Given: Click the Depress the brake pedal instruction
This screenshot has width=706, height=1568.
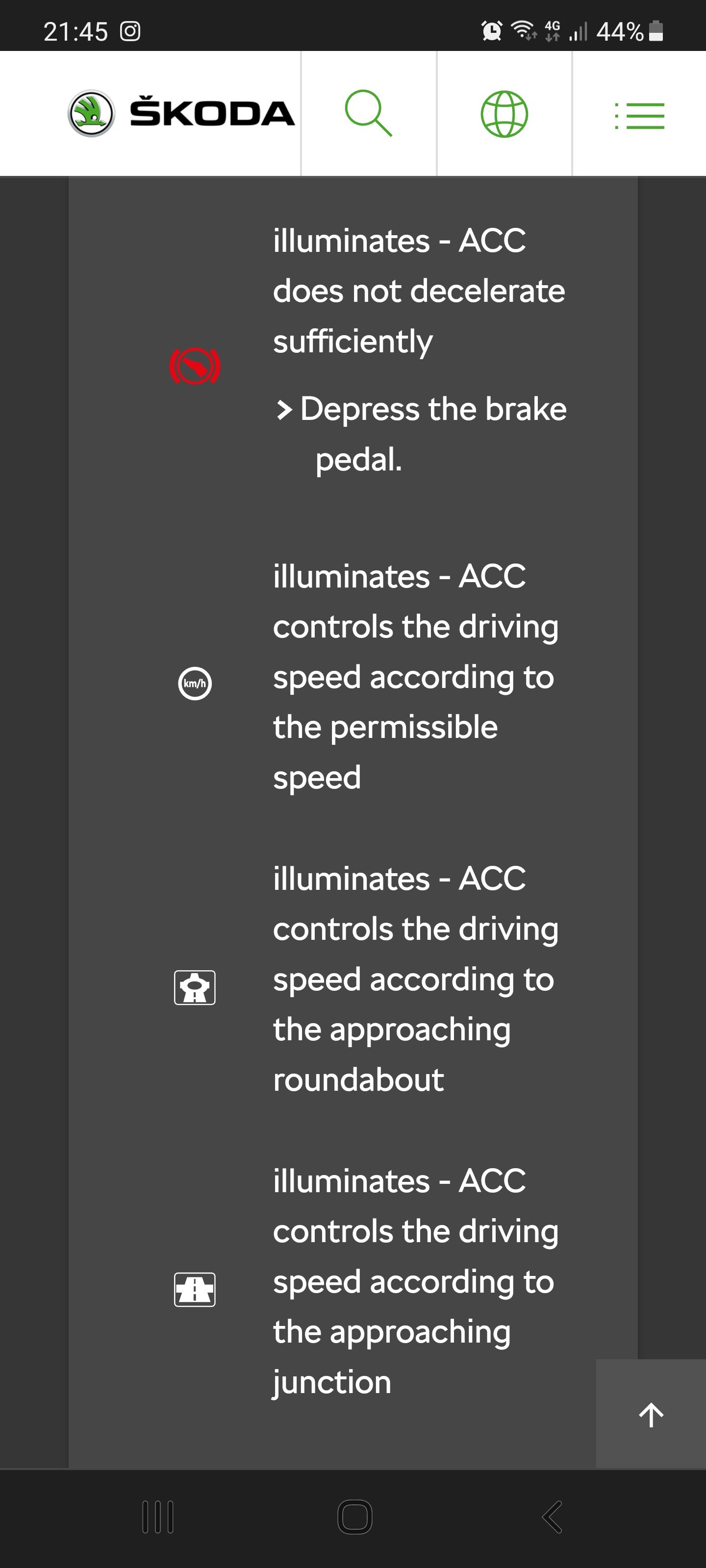Looking at the screenshot, I should coord(427,433).
